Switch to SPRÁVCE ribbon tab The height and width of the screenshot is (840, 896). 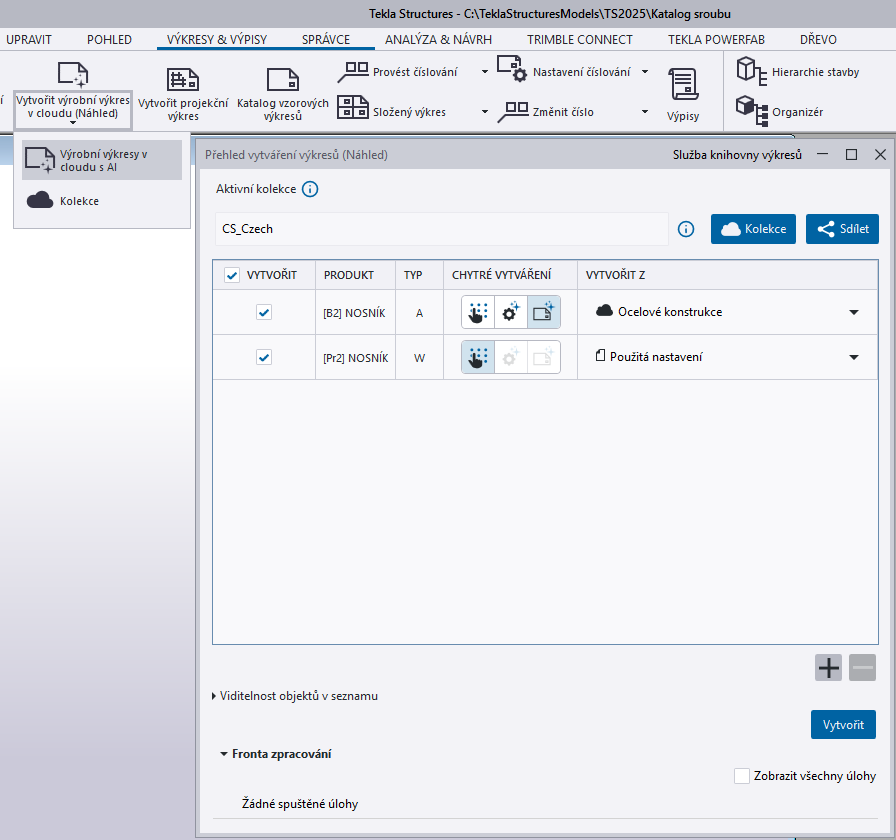coord(326,39)
